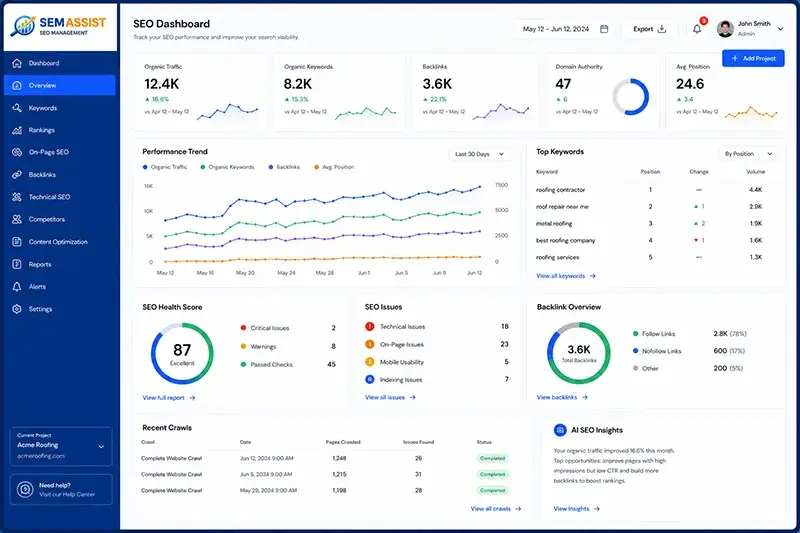The image size is (800, 533).
Task: Click the Competitors people icon
Action: [x=17, y=219]
